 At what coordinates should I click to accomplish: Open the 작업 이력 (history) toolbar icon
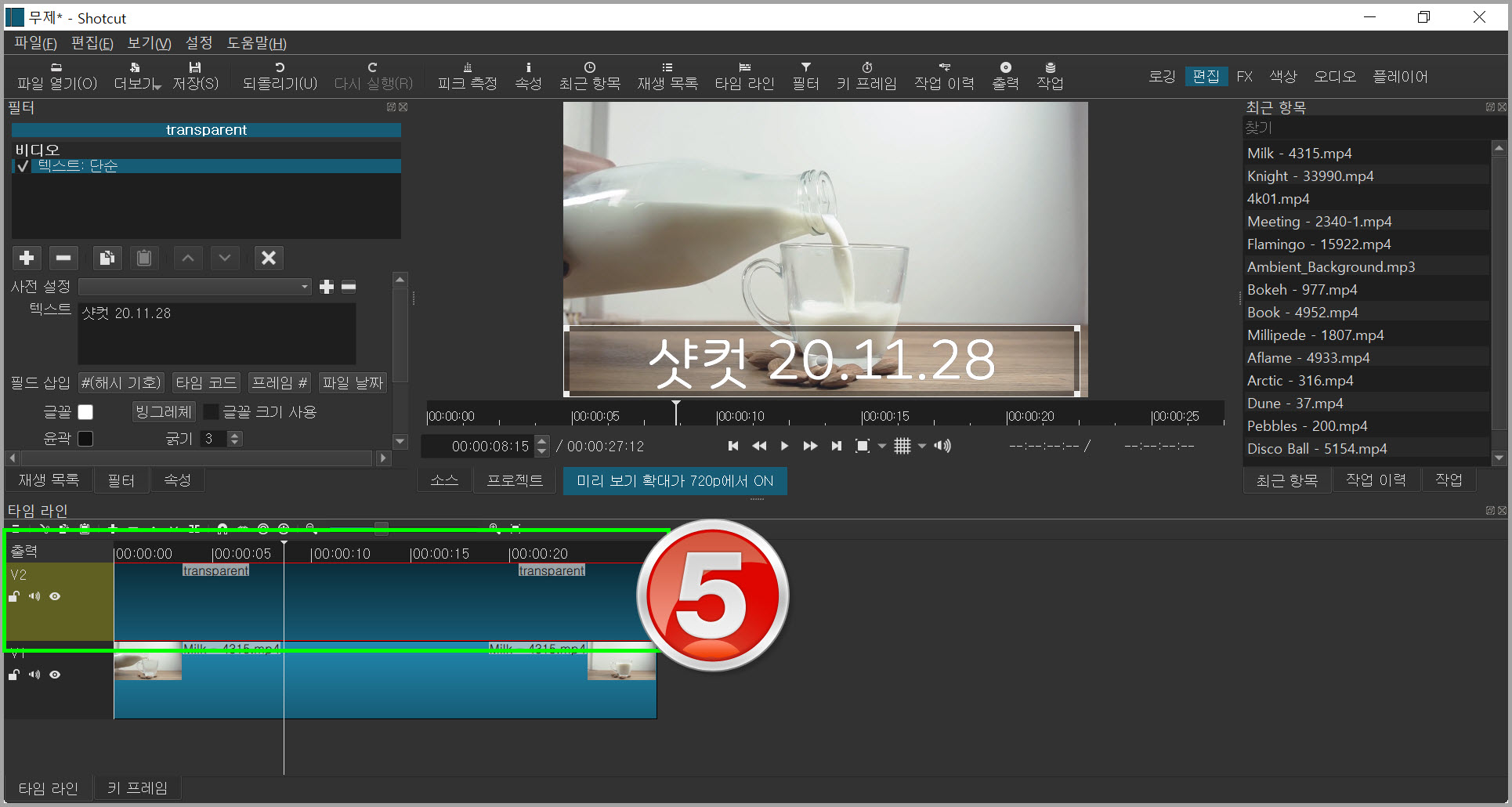[944, 76]
